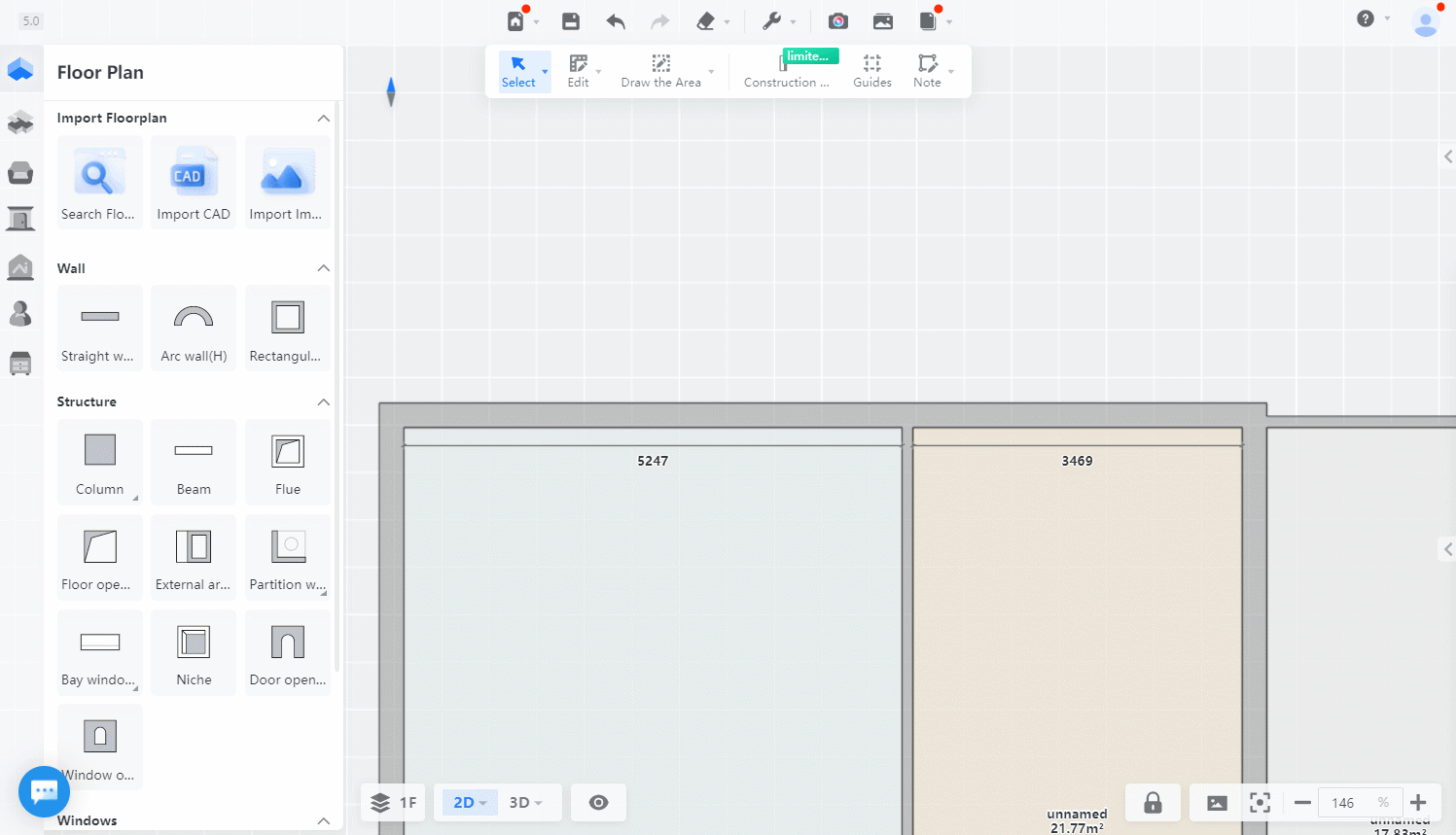Viewport: 1456px width, 835px height.
Task: Toggle the lock button
Action: 1153,803
